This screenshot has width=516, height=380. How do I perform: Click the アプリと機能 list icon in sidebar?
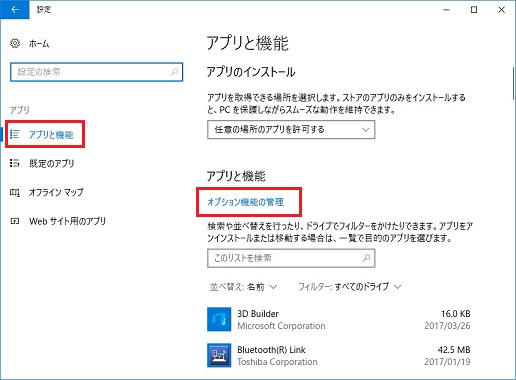click(x=15, y=134)
